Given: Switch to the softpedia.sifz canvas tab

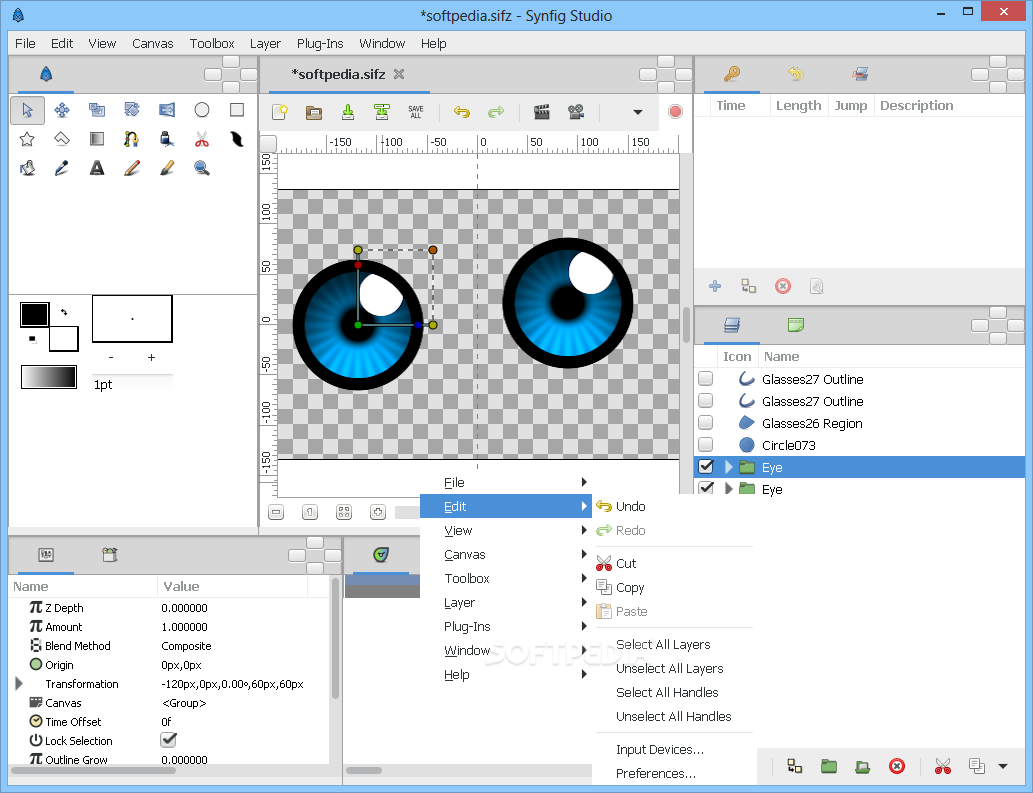Looking at the screenshot, I should (x=339, y=74).
